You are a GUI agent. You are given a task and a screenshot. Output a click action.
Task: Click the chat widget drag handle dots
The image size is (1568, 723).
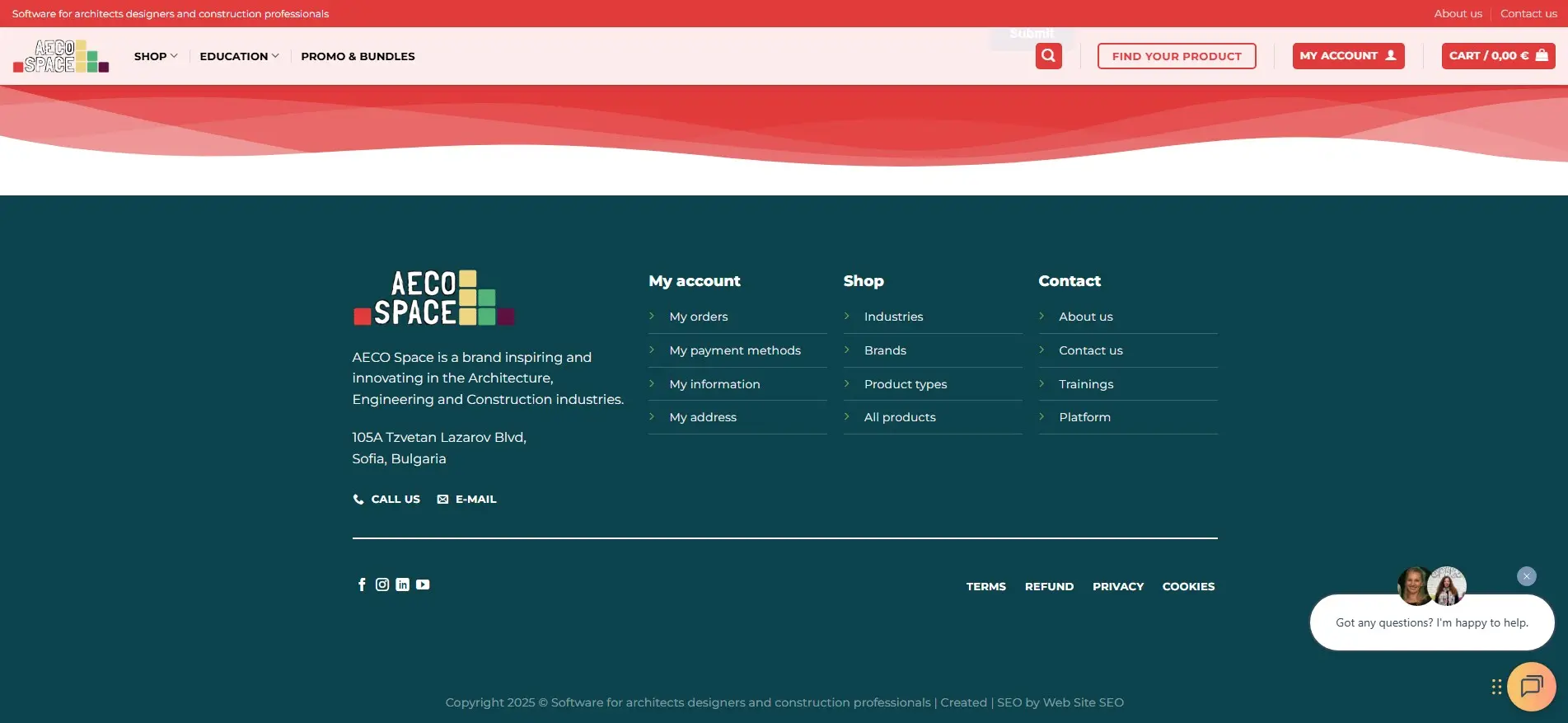[1496, 687]
